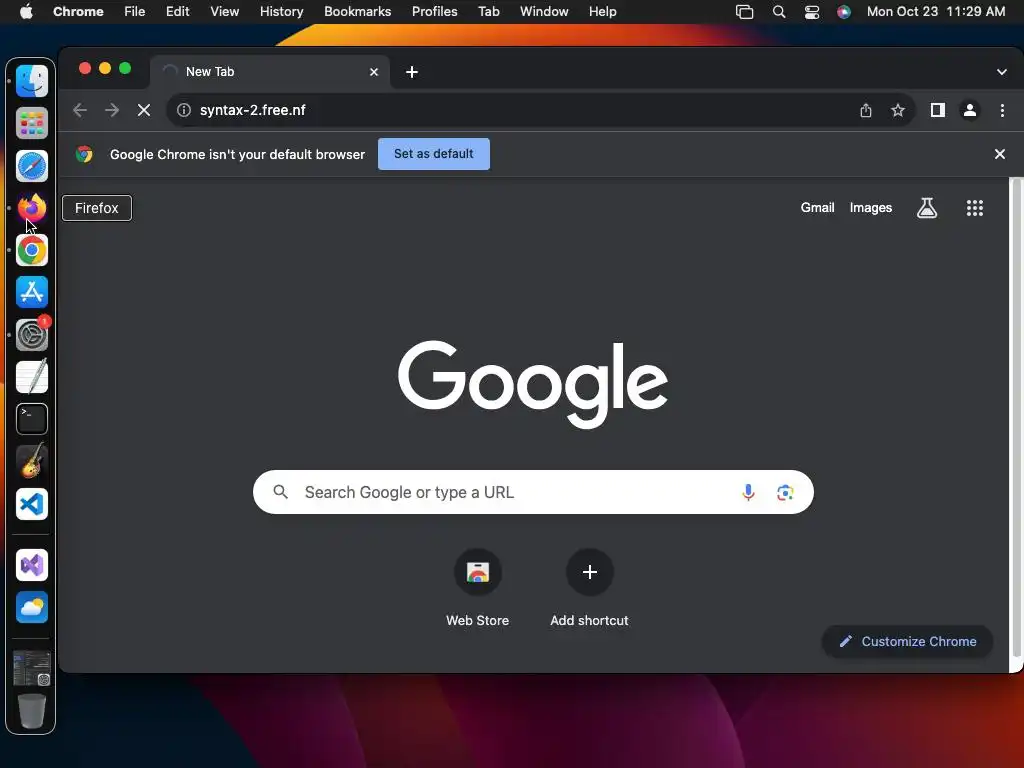
Task: Open the Bookmarks menu
Action: (357, 11)
